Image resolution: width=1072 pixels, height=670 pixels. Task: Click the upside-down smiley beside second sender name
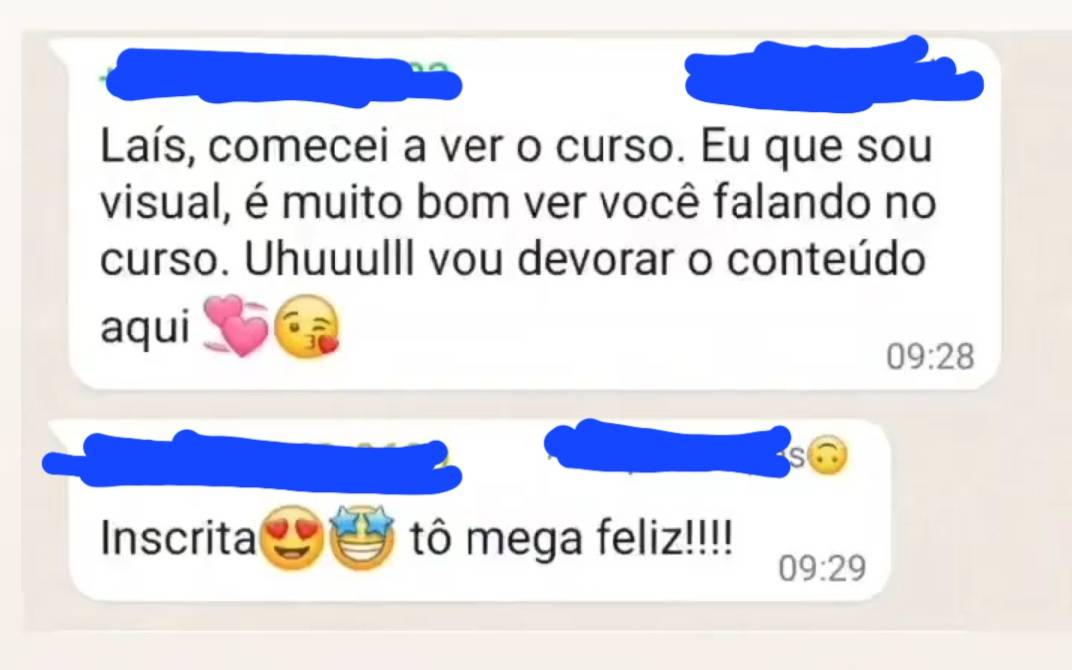827,455
